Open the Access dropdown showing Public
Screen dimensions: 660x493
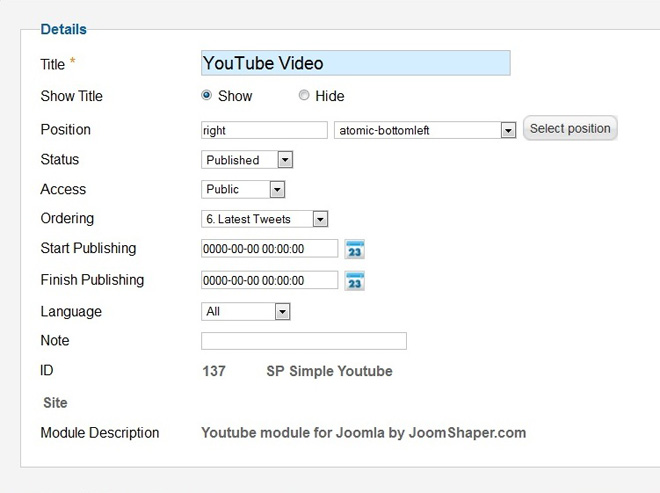[x=277, y=190]
